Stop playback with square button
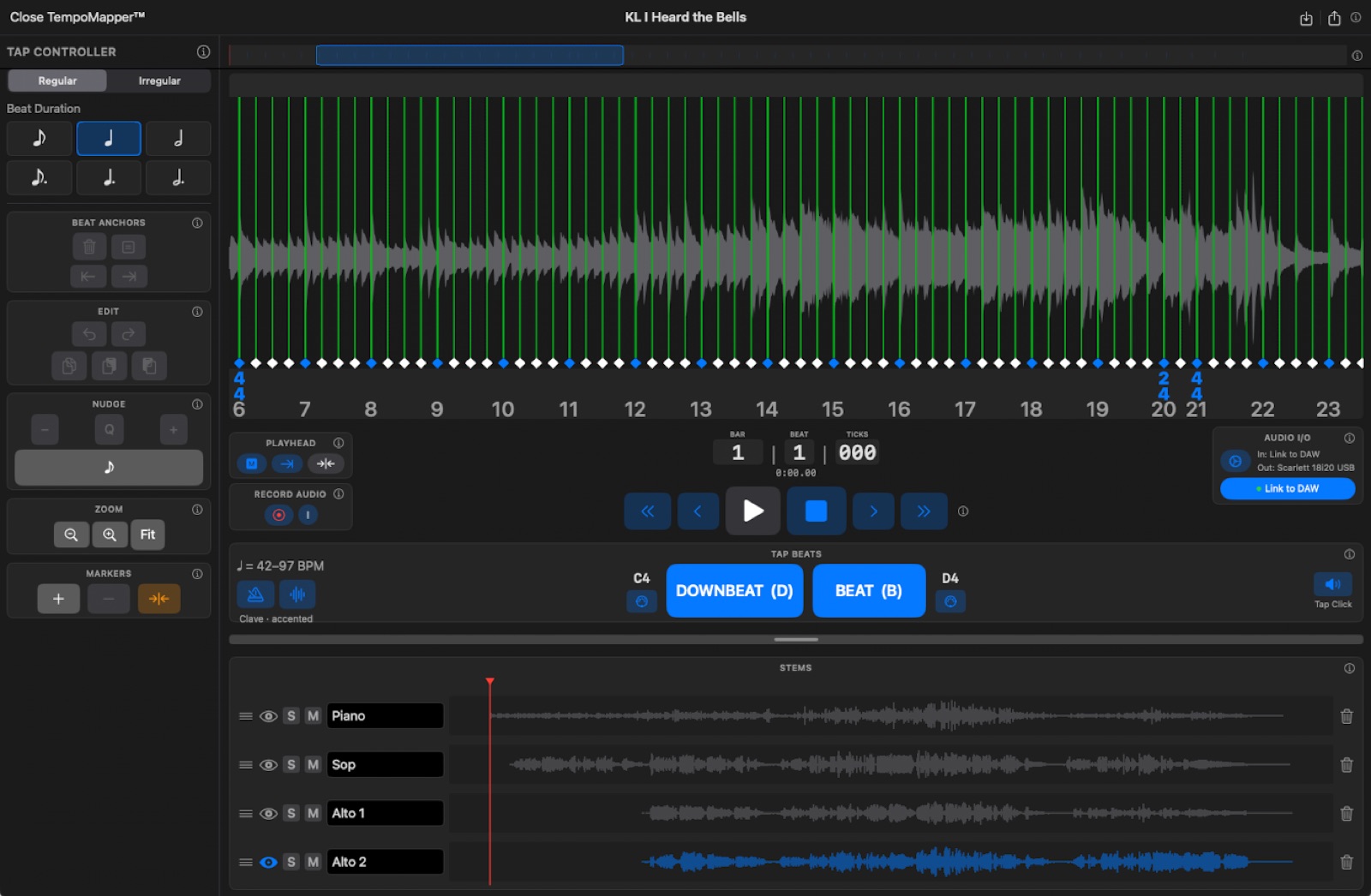The image size is (1371, 896). pyautogui.click(x=817, y=511)
